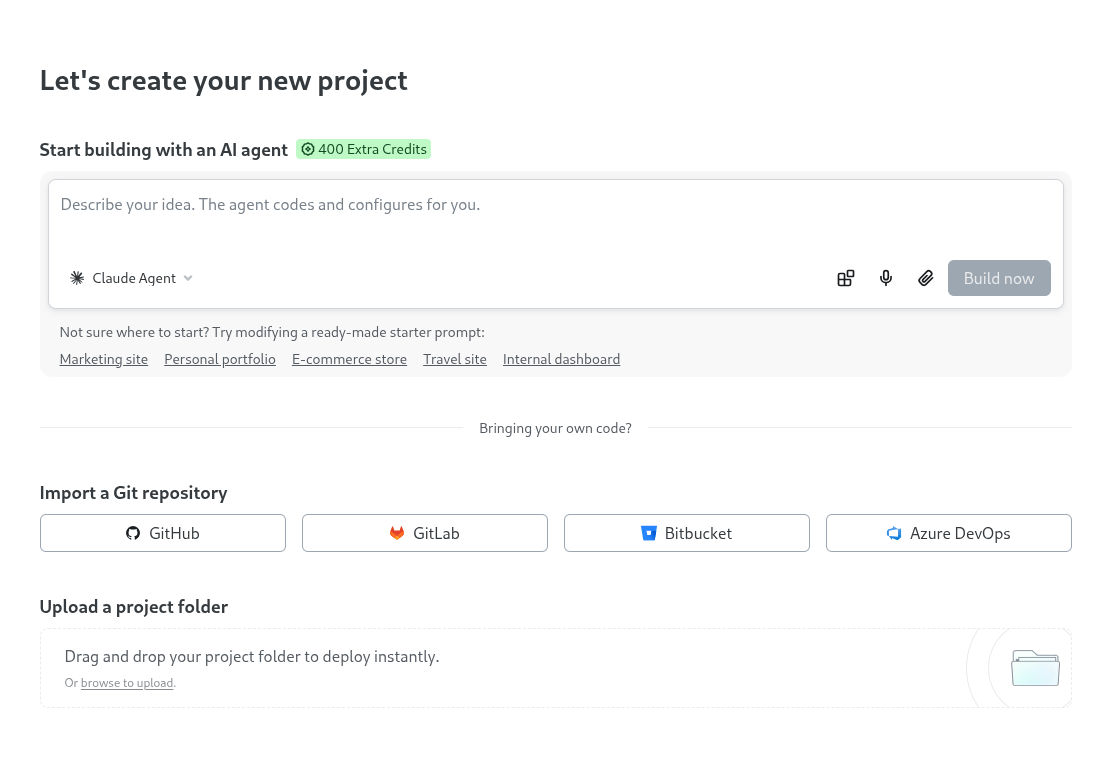1108x757 pixels.
Task: Select the Marketing site starter prompt
Action: (x=103, y=358)
